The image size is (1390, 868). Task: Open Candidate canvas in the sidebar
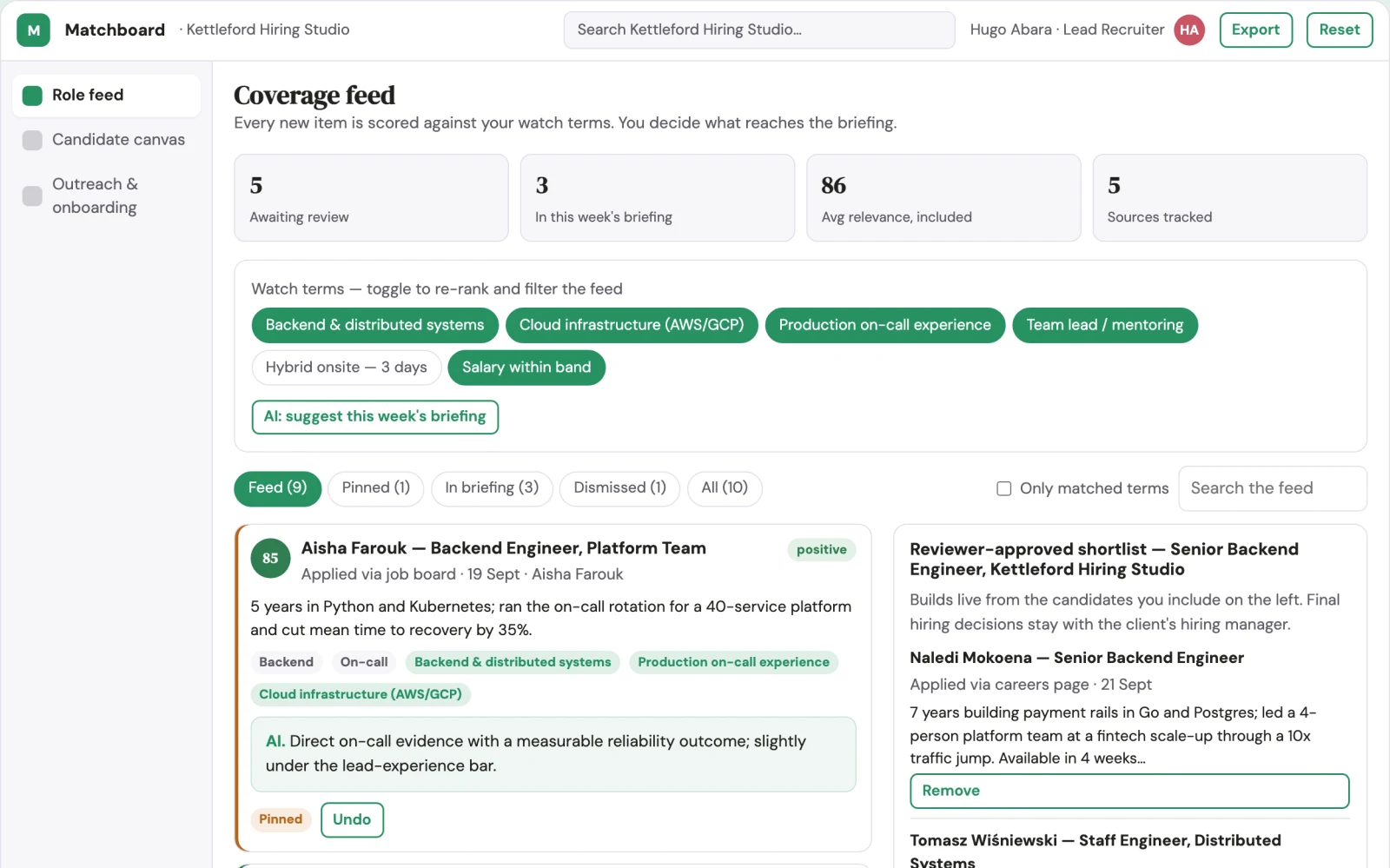[x=106, y=140]
